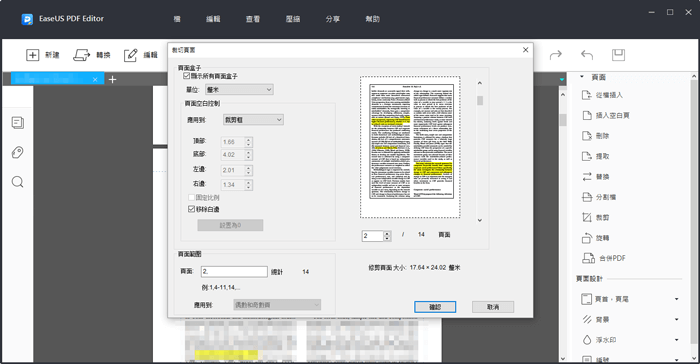The width and height of the screenshot is (700, 364).
Task: Open the Help (幫助) menu
Action: (x=372, y=19)
